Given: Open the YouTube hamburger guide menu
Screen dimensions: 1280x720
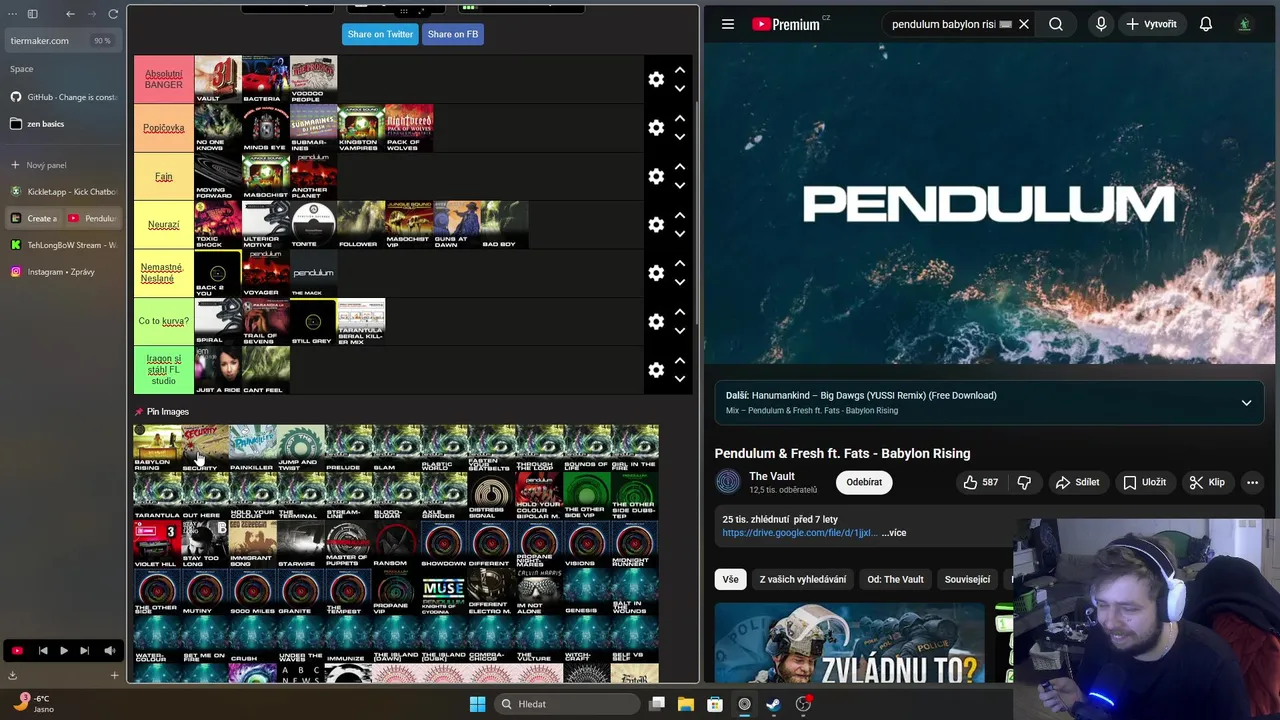Looking at the screenshot, I should [x=728, y=24].
